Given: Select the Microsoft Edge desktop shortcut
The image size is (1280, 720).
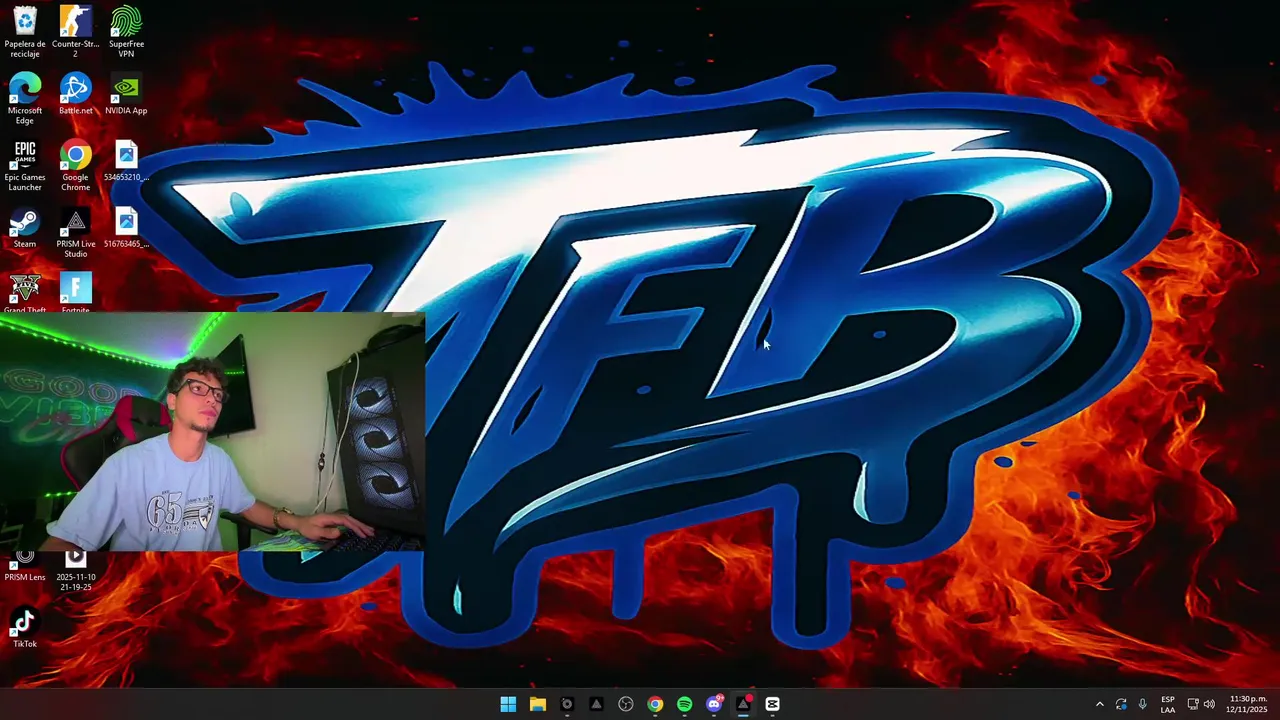Looking at the screenshot, I should pyautogui.click(x=25, y=98).
